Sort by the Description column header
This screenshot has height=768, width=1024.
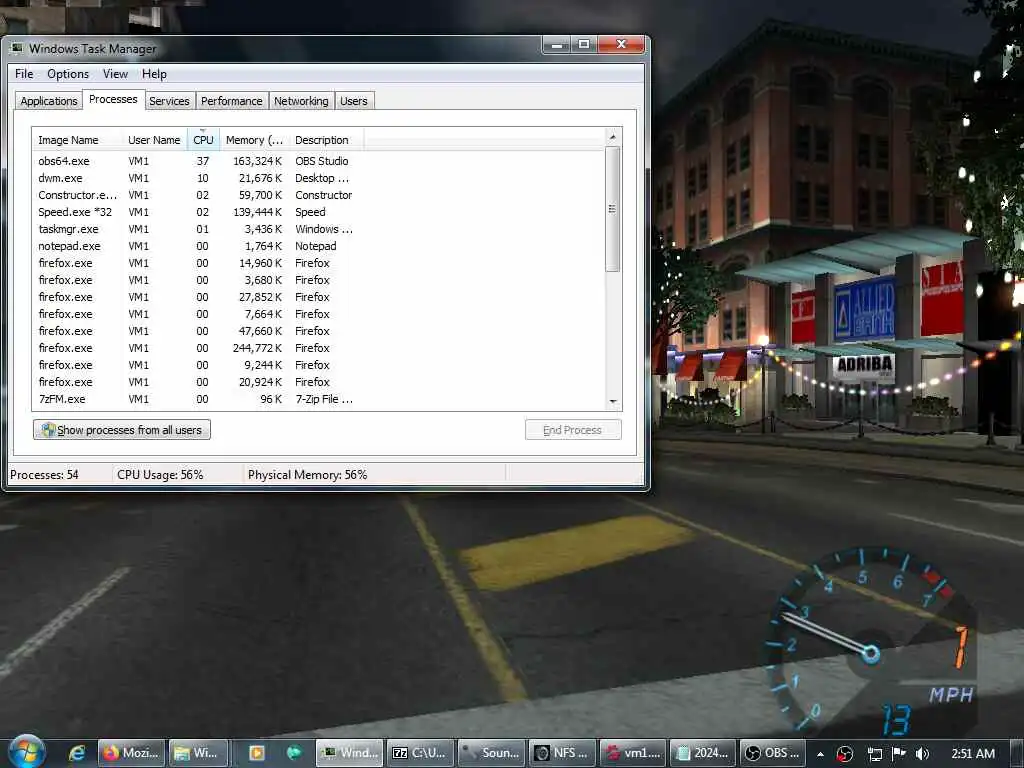(326, 140)
